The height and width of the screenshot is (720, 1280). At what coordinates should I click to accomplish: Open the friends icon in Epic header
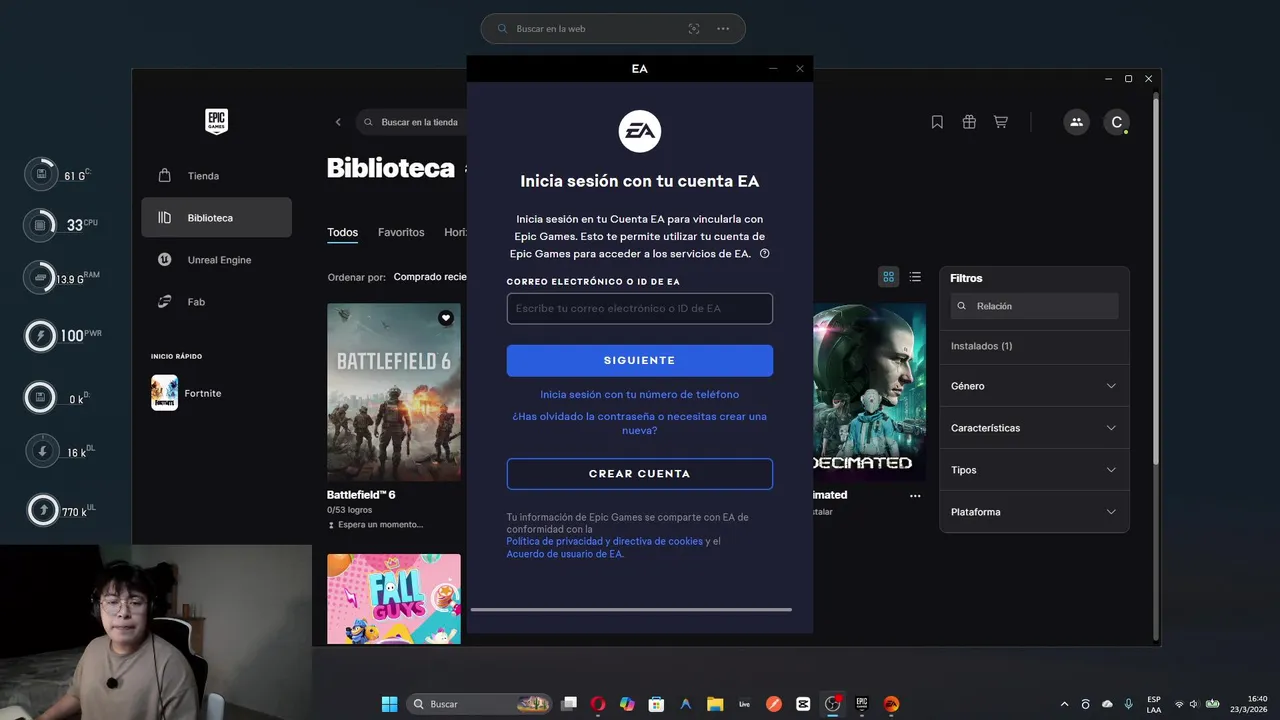[x=1076, y=122]
